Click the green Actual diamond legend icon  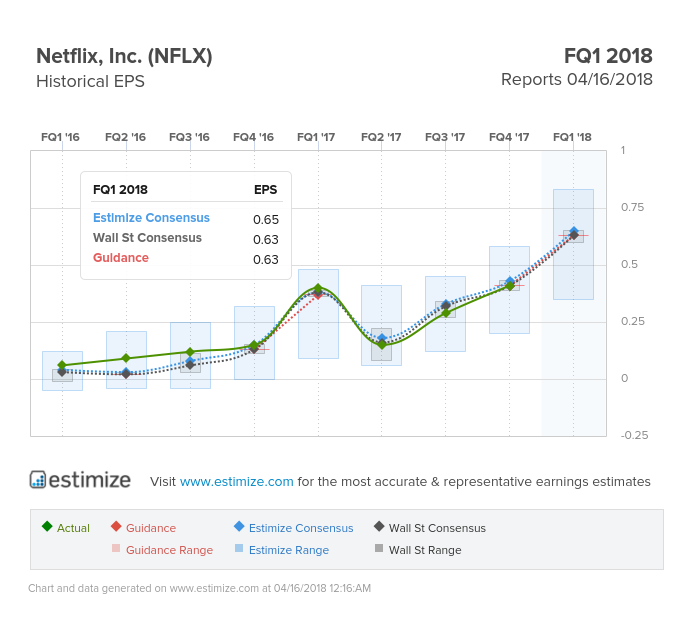(47, 526)
